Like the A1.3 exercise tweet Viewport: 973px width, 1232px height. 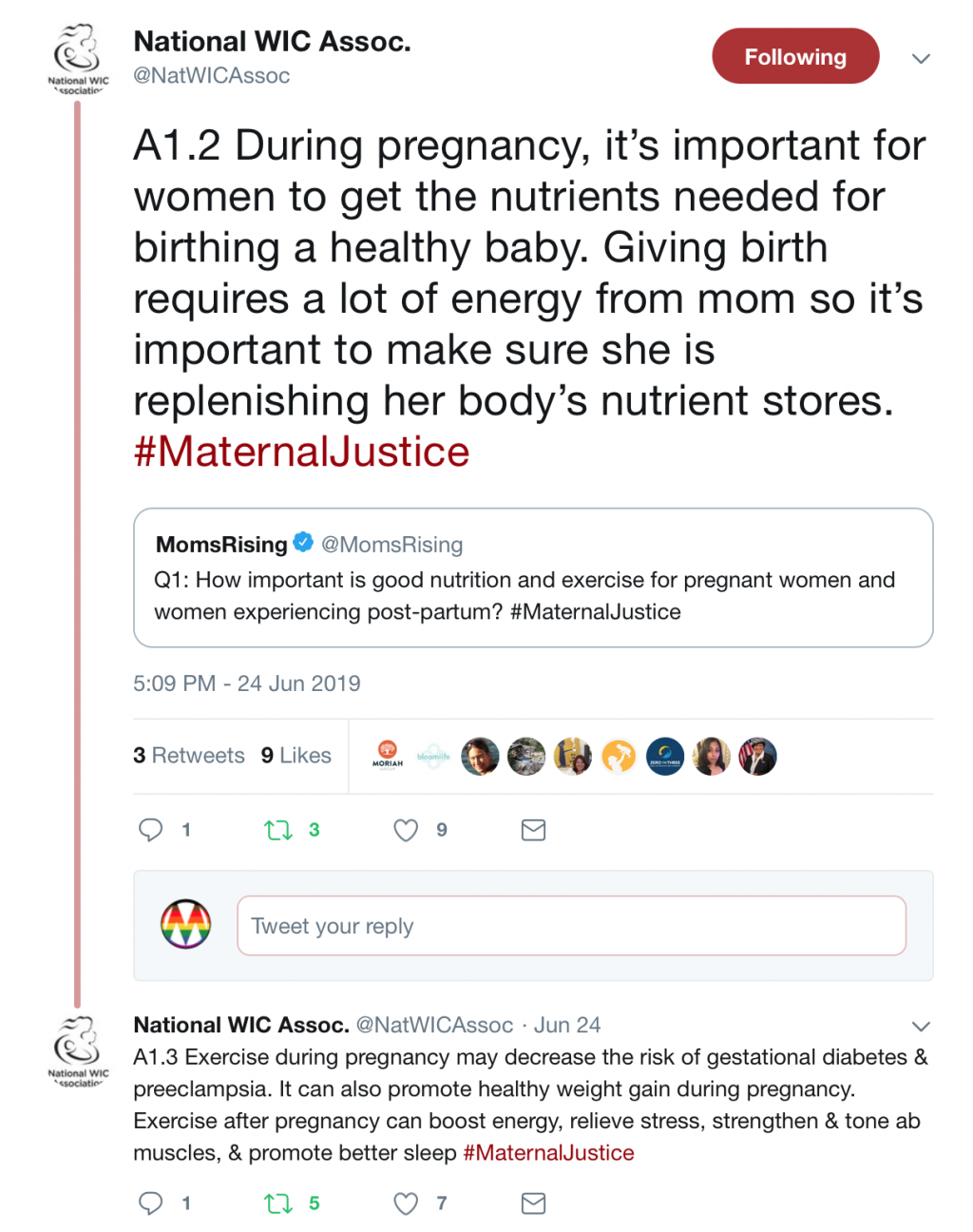[x=406, y=1203]
